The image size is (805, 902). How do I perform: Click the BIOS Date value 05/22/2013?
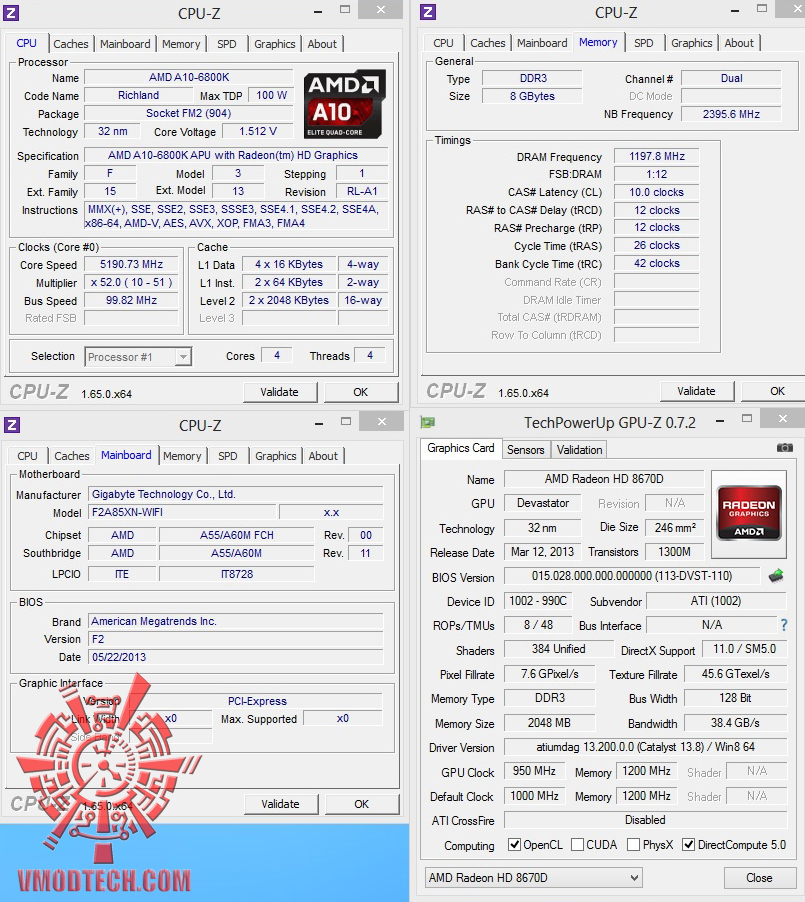point(236,657)
